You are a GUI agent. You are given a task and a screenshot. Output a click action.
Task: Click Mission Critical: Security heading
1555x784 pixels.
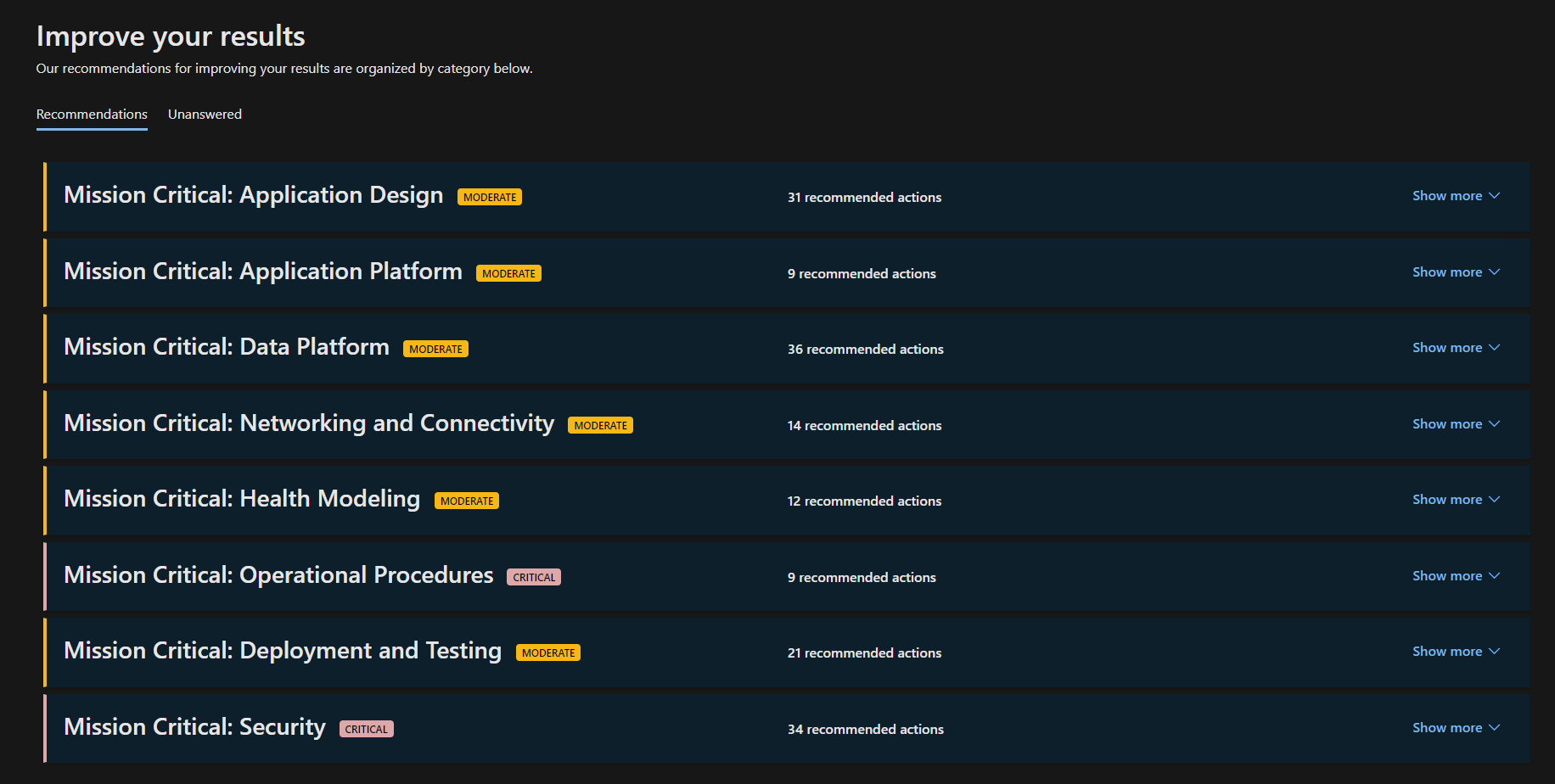(194, 727)
